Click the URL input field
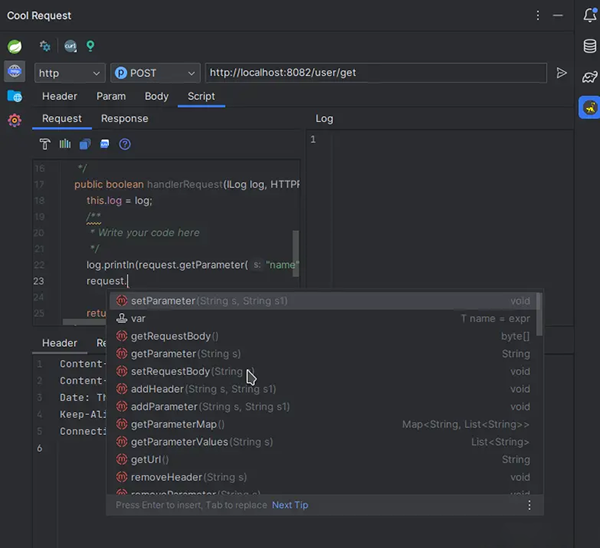The height and width of the screenshot is (548, 600). click(x=376, y=73)
